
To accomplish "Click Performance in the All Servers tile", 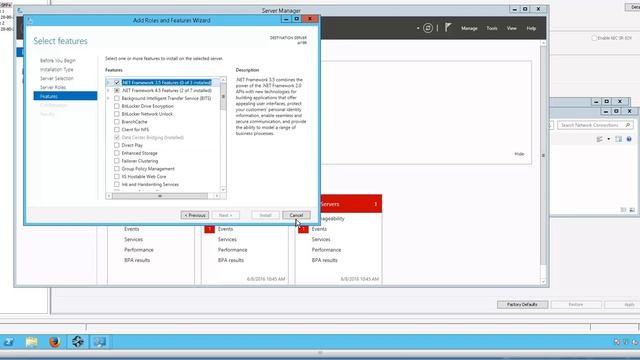I will pos(327,250).
